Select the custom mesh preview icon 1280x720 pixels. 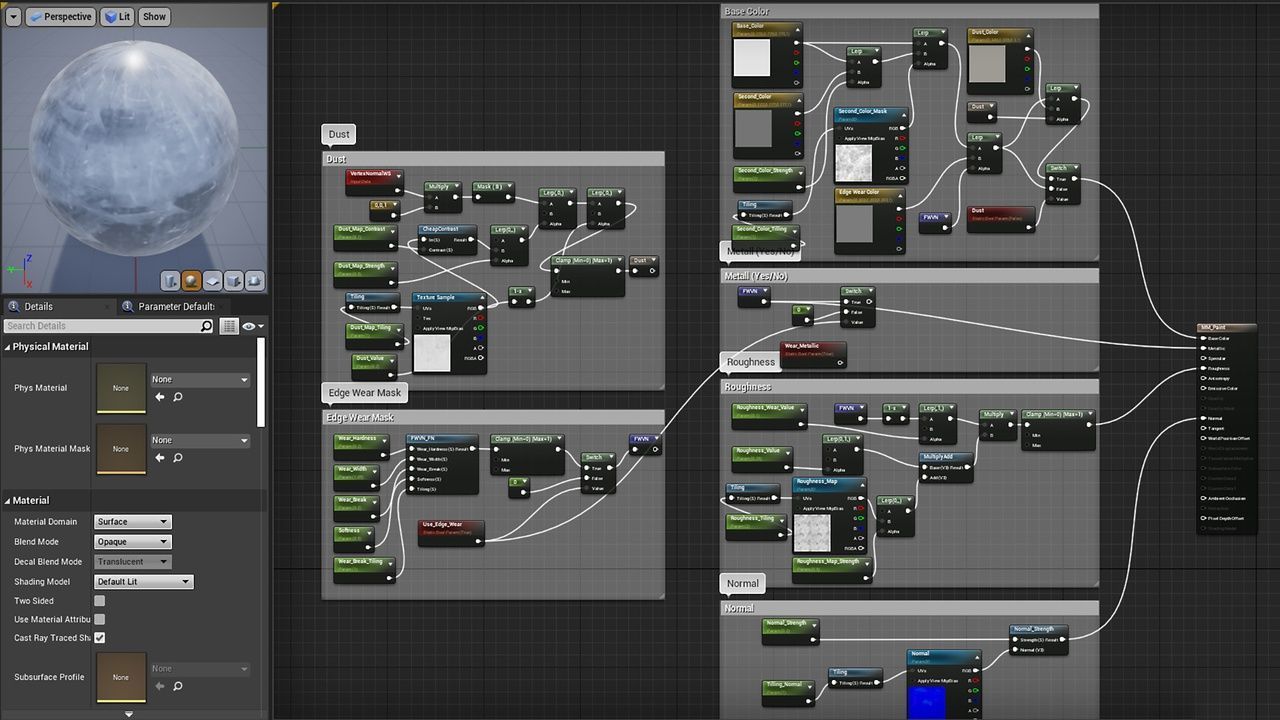click(254, 281)
